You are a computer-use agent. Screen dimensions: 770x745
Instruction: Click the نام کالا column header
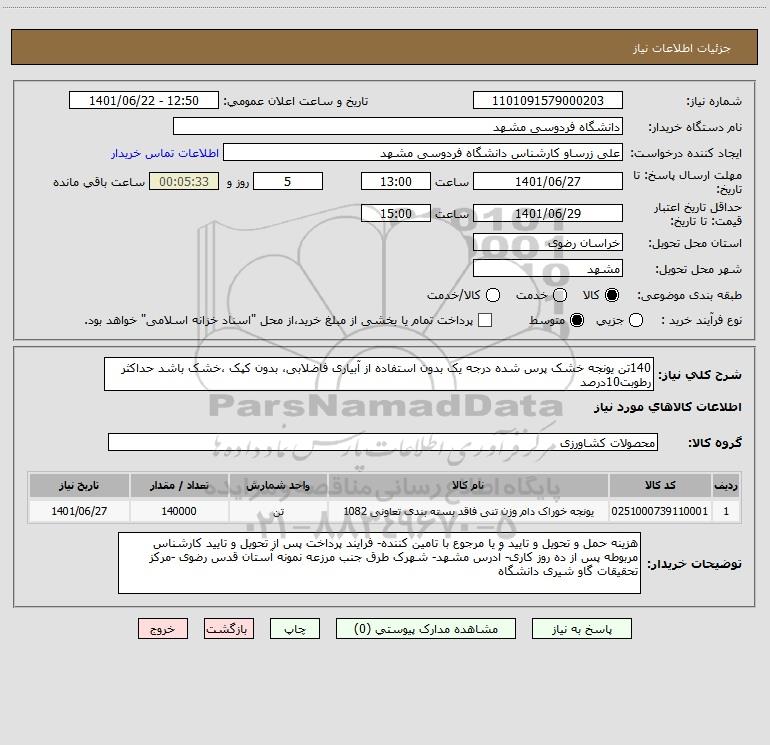[x=468, y=485]
